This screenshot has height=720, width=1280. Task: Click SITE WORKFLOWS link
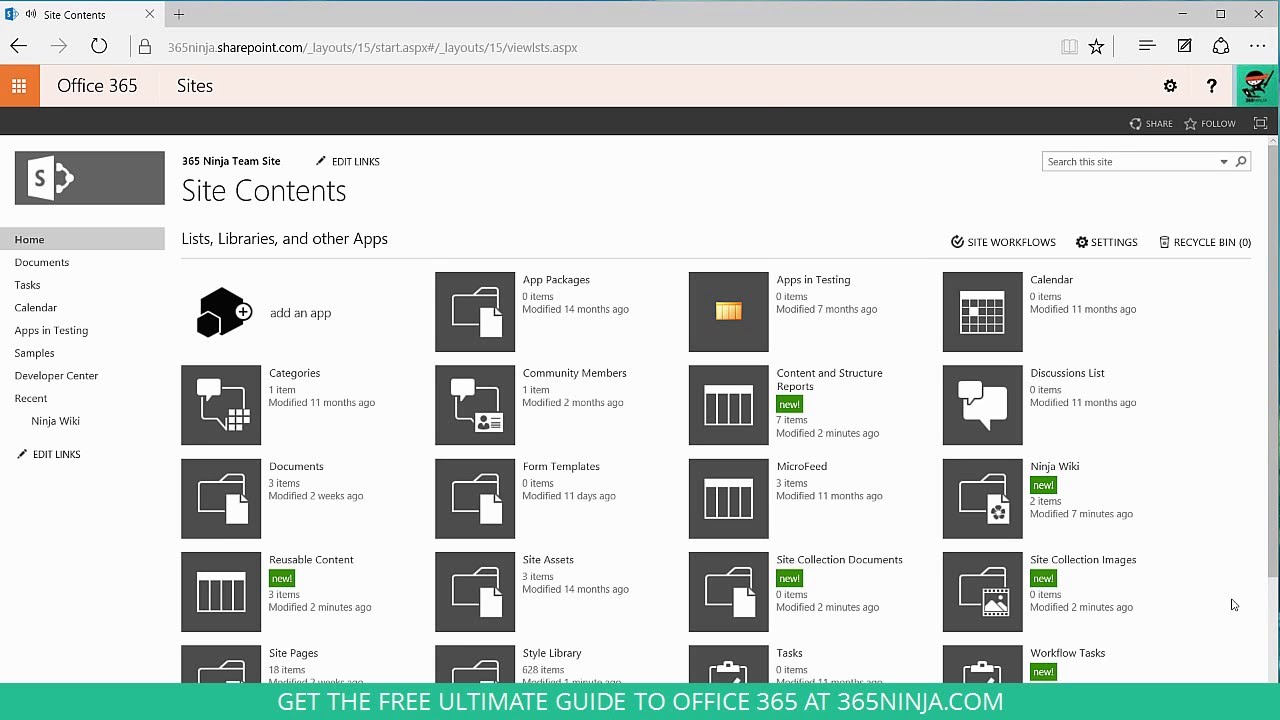tap(1003, 242)
